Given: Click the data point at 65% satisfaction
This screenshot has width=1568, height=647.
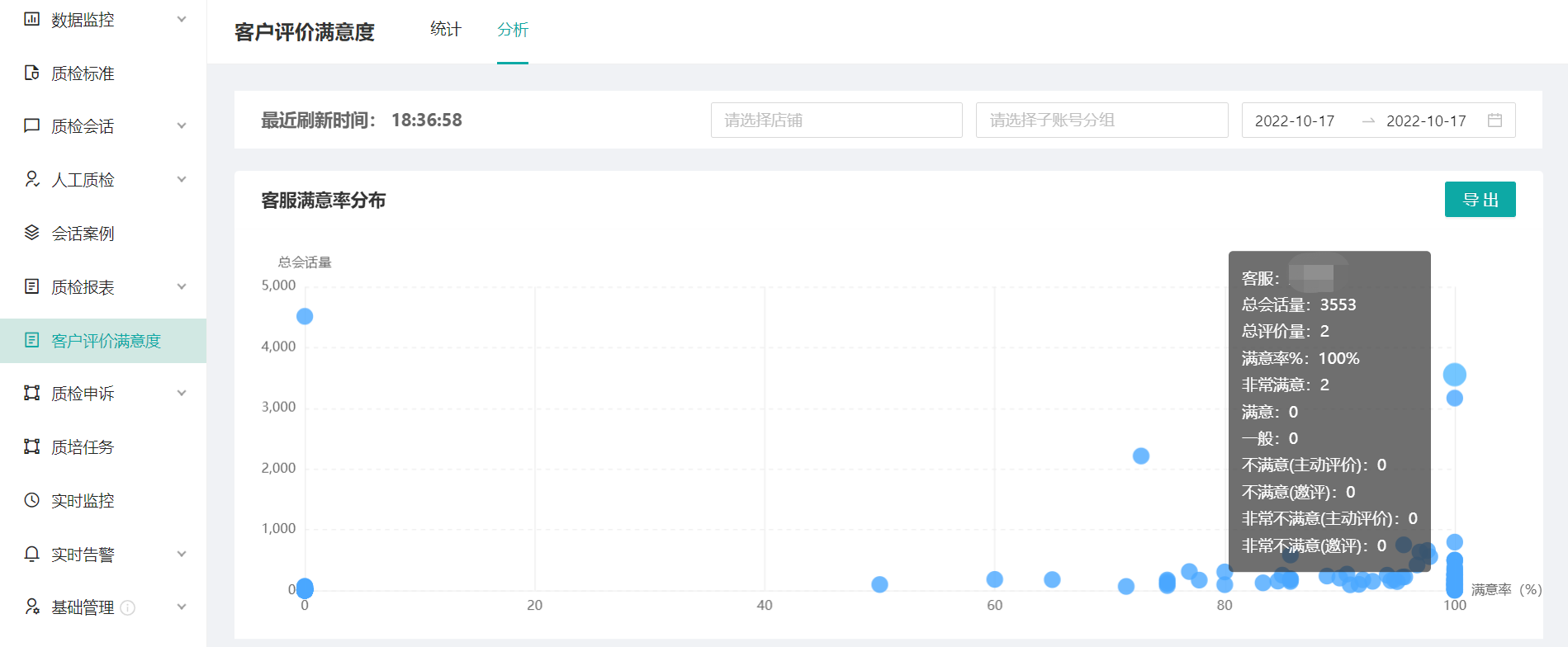Looking at the screenshot, I should (1052, 579).
